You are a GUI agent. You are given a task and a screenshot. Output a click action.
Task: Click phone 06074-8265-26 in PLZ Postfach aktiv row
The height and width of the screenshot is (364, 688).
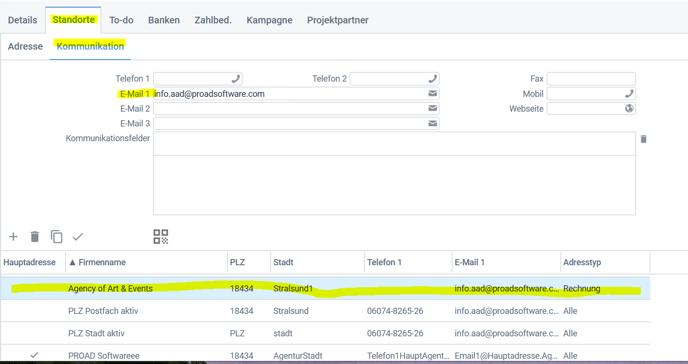[395, 311]
